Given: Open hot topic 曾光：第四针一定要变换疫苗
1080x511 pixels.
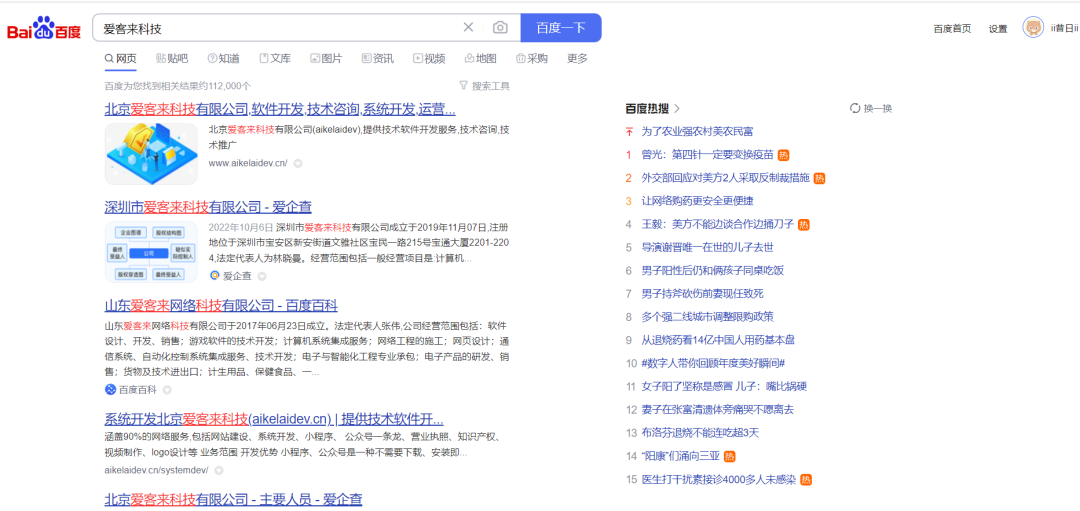Looking at the screenshot, I should click(x=707, y=154).
